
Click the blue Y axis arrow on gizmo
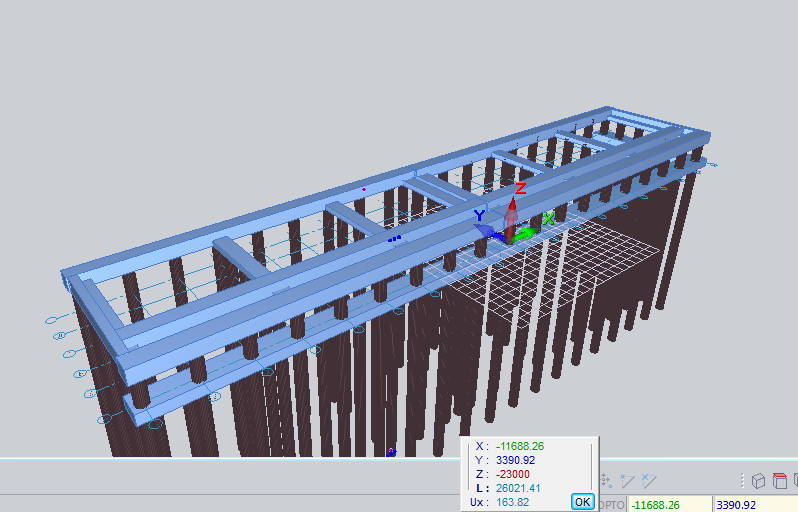(486, 226)
